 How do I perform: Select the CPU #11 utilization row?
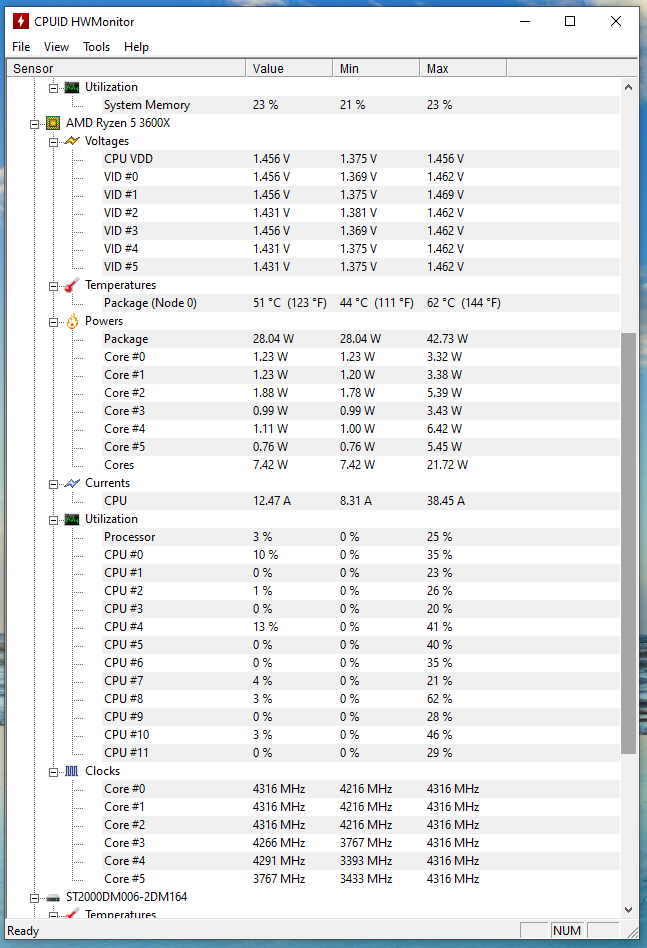(361, 753)
